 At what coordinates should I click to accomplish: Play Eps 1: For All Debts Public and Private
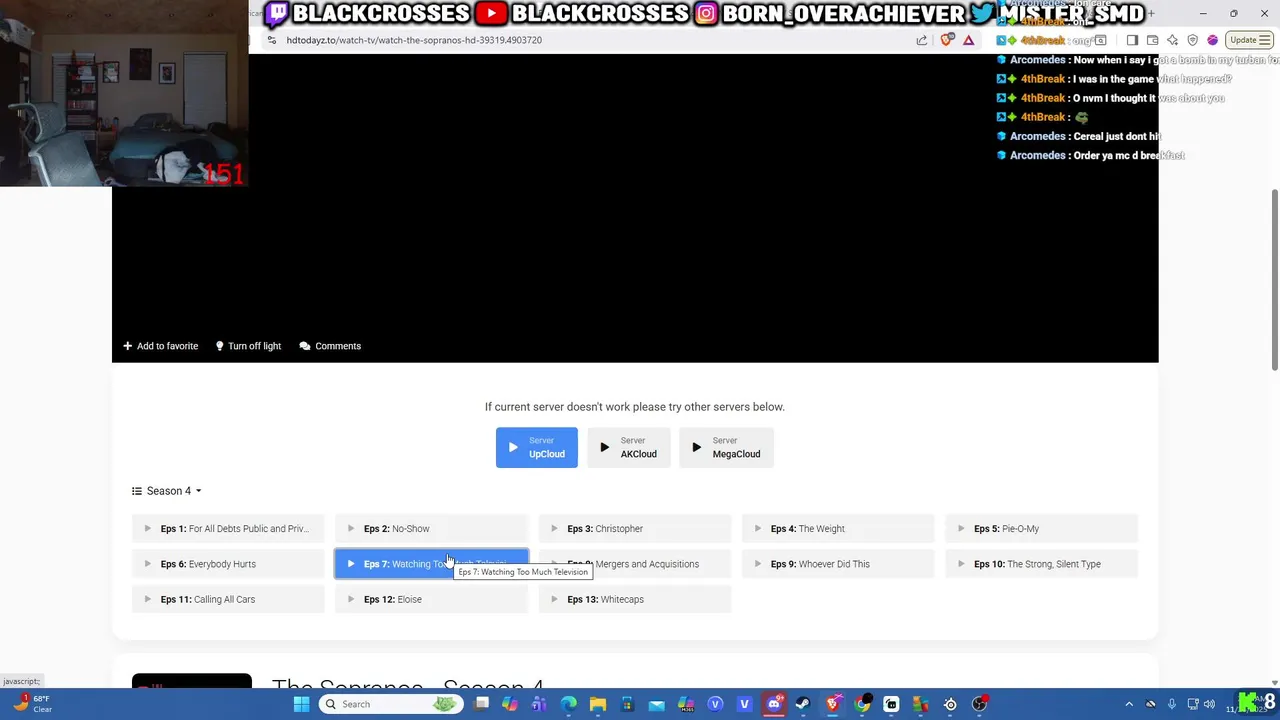pyautogui.click(x=228, y=529)
